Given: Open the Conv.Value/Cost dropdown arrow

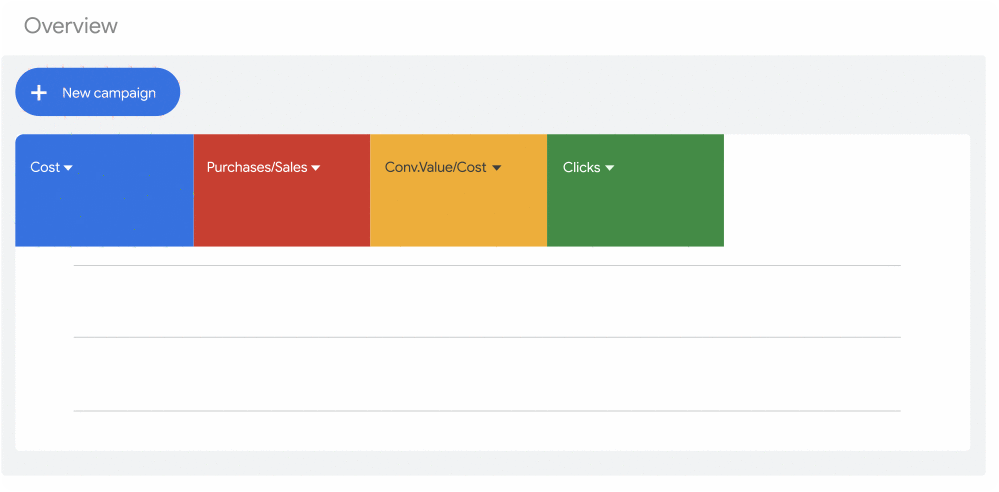Looking at the screenshot, I should coord(496,168).
